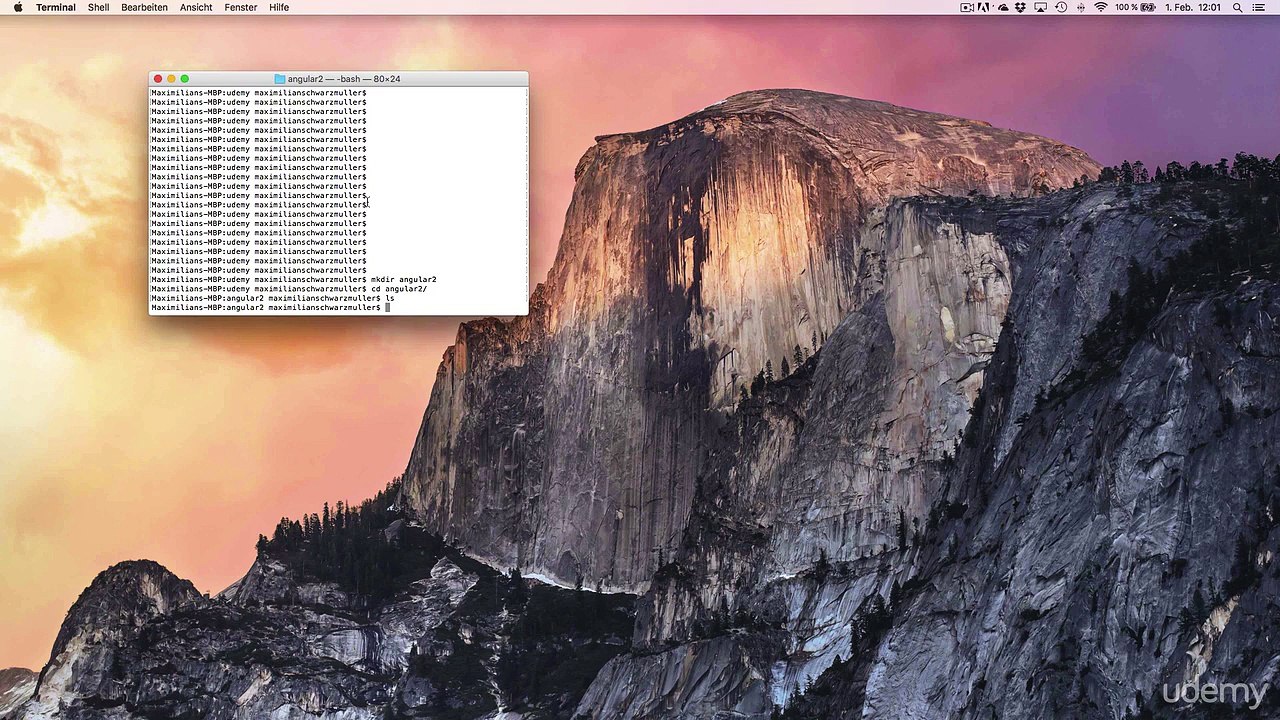Open the Adobe menu bar icon
This screenshot has width=1280, height=720.
point(984,7)
